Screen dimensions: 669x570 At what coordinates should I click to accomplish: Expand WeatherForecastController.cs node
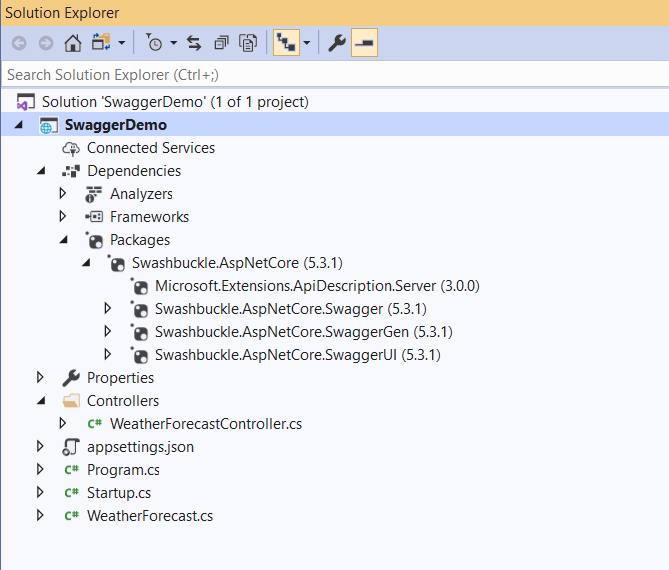(63, 424)
